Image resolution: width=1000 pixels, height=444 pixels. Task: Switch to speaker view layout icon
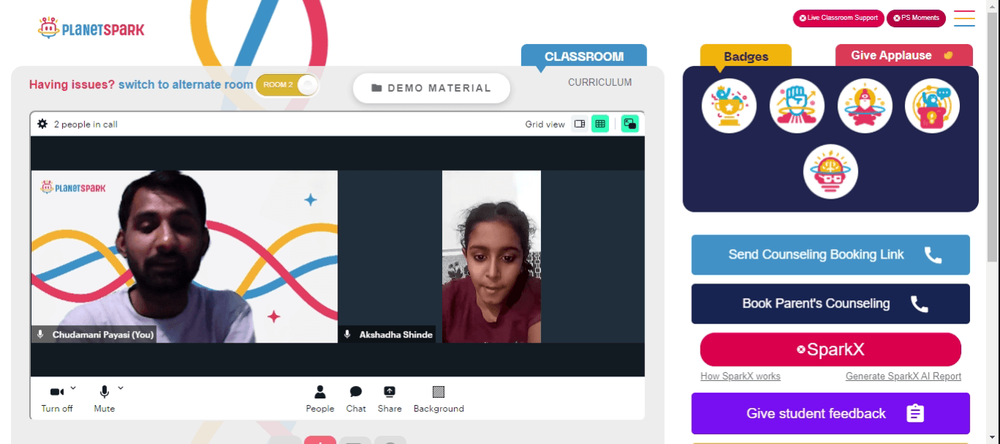click(580, 124)
